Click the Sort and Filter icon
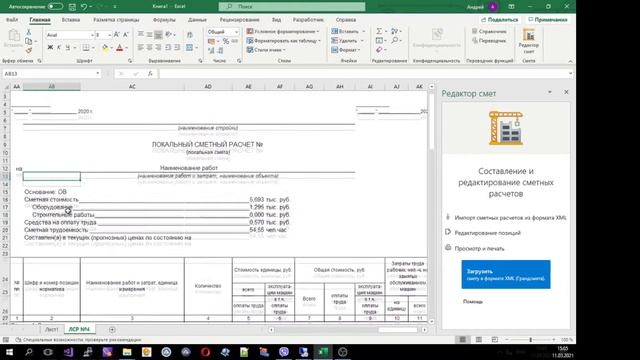 tap(394, 31)
